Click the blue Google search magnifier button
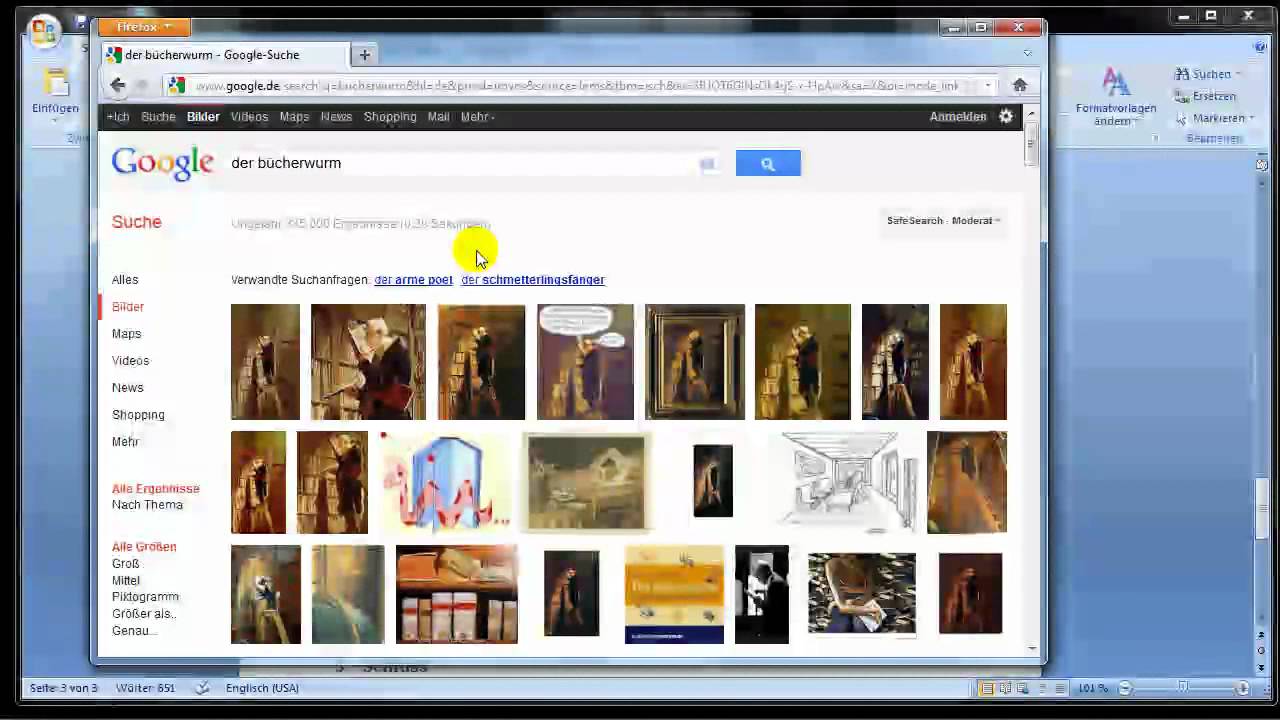The height and width of the screenshot is (720, 1280). 768,164
